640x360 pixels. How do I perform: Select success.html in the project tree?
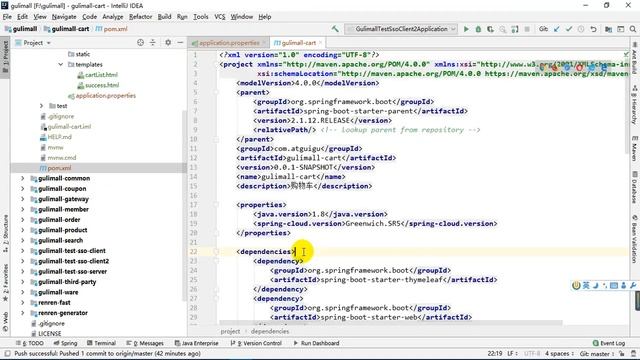coord(102,85)
